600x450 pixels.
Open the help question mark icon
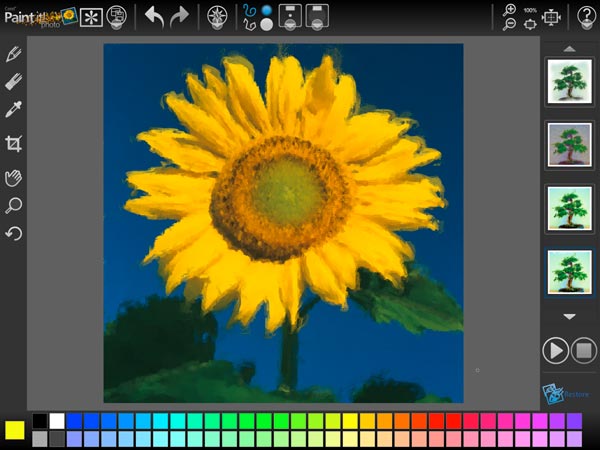coord(586,15)
